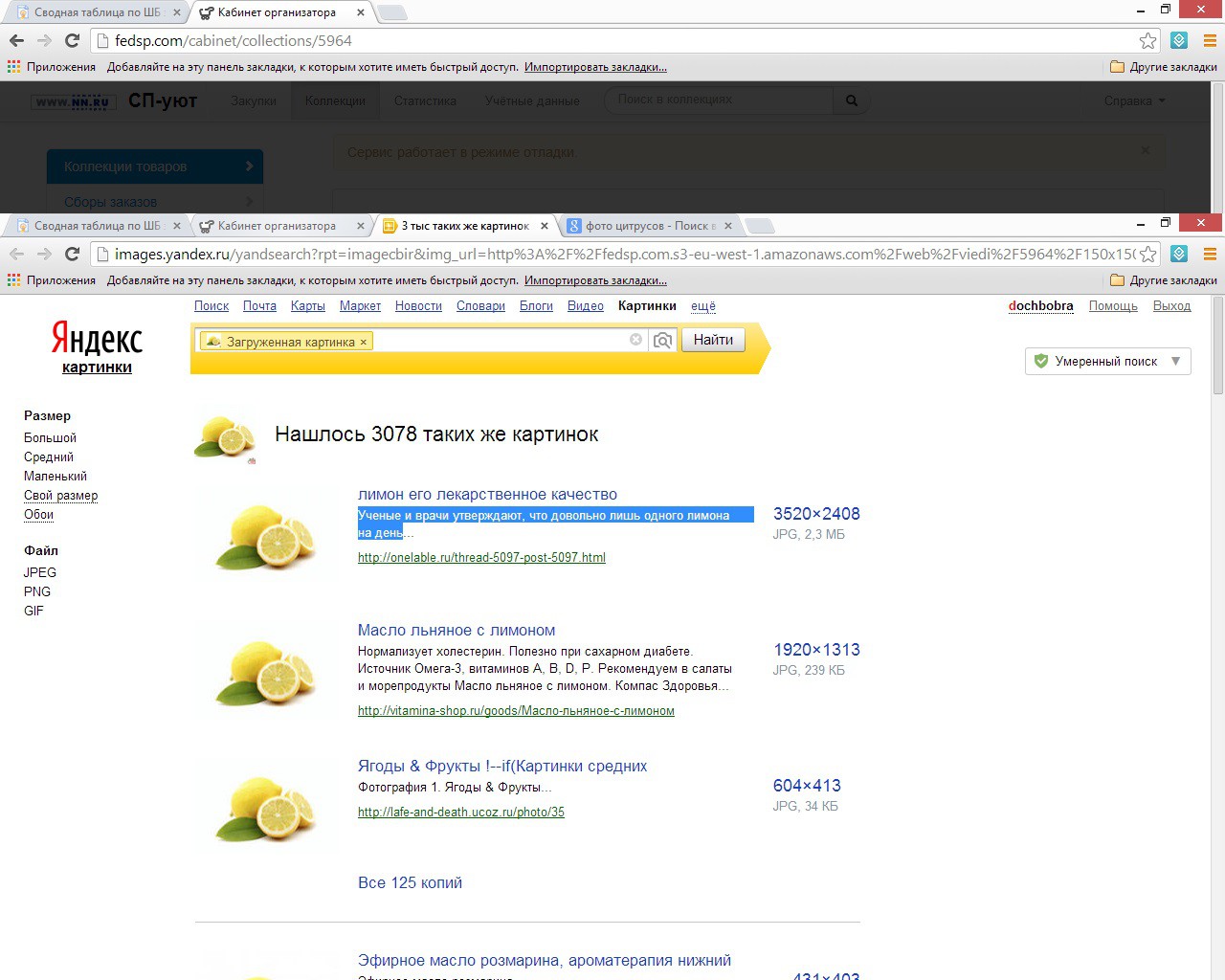The height and width of the screenshot is (980, 1225).
Task: Open 3520×2408 image size link
Action: [816, 514]
